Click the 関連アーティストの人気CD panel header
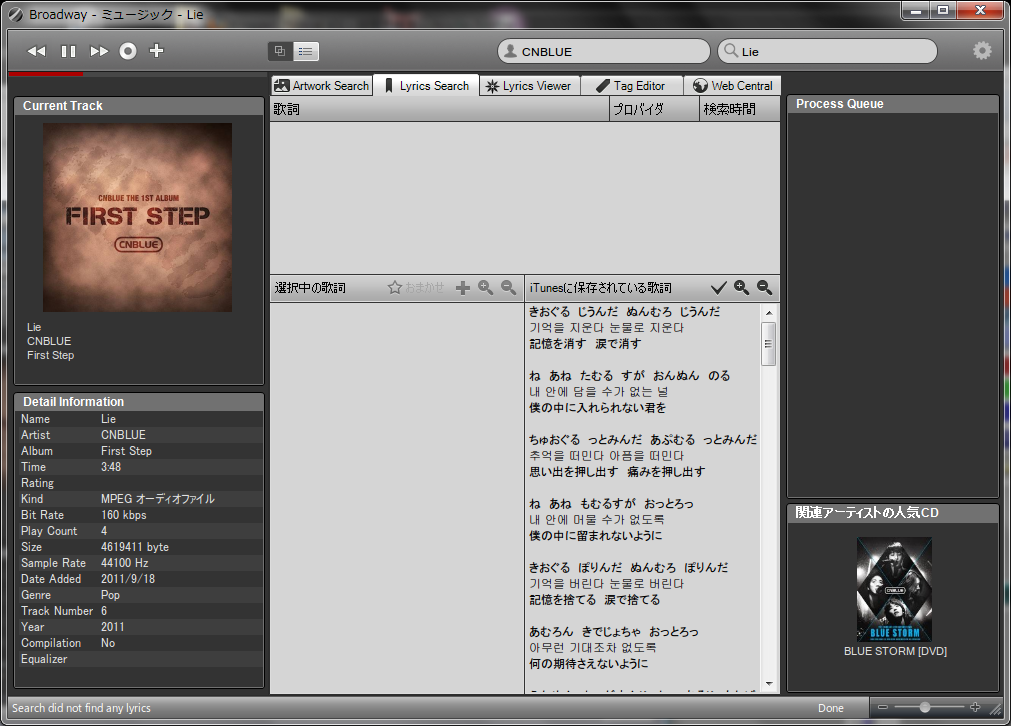 click(x=893, y=513)
